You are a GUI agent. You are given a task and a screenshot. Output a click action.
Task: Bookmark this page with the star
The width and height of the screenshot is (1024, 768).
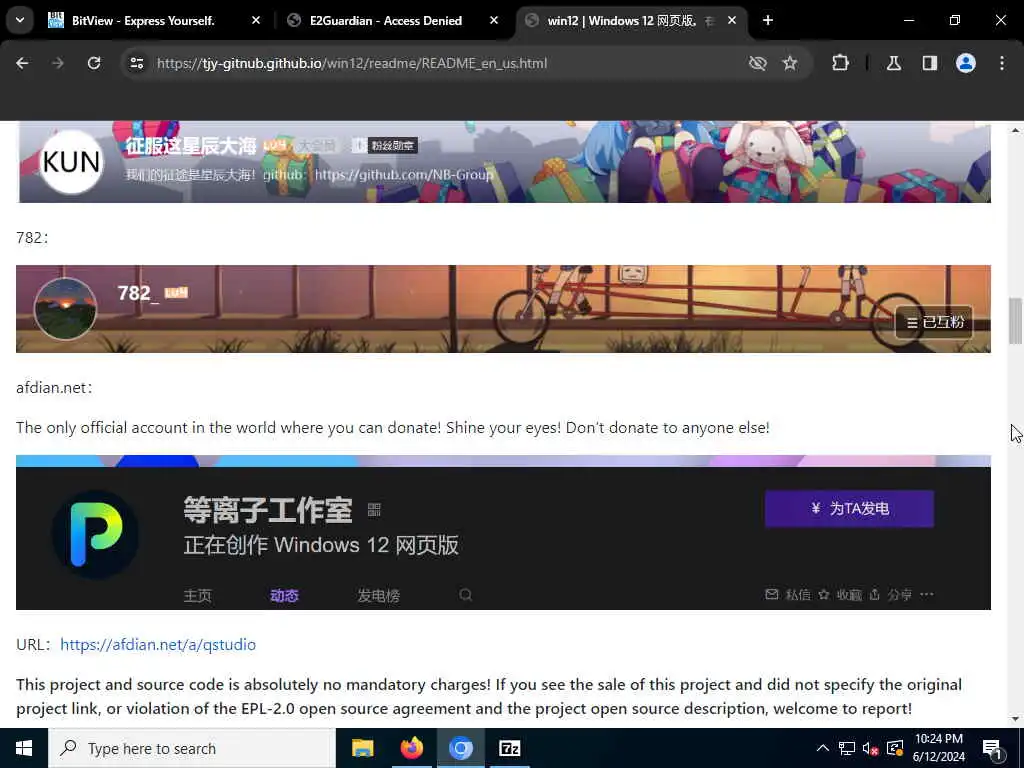coord(790,63)
